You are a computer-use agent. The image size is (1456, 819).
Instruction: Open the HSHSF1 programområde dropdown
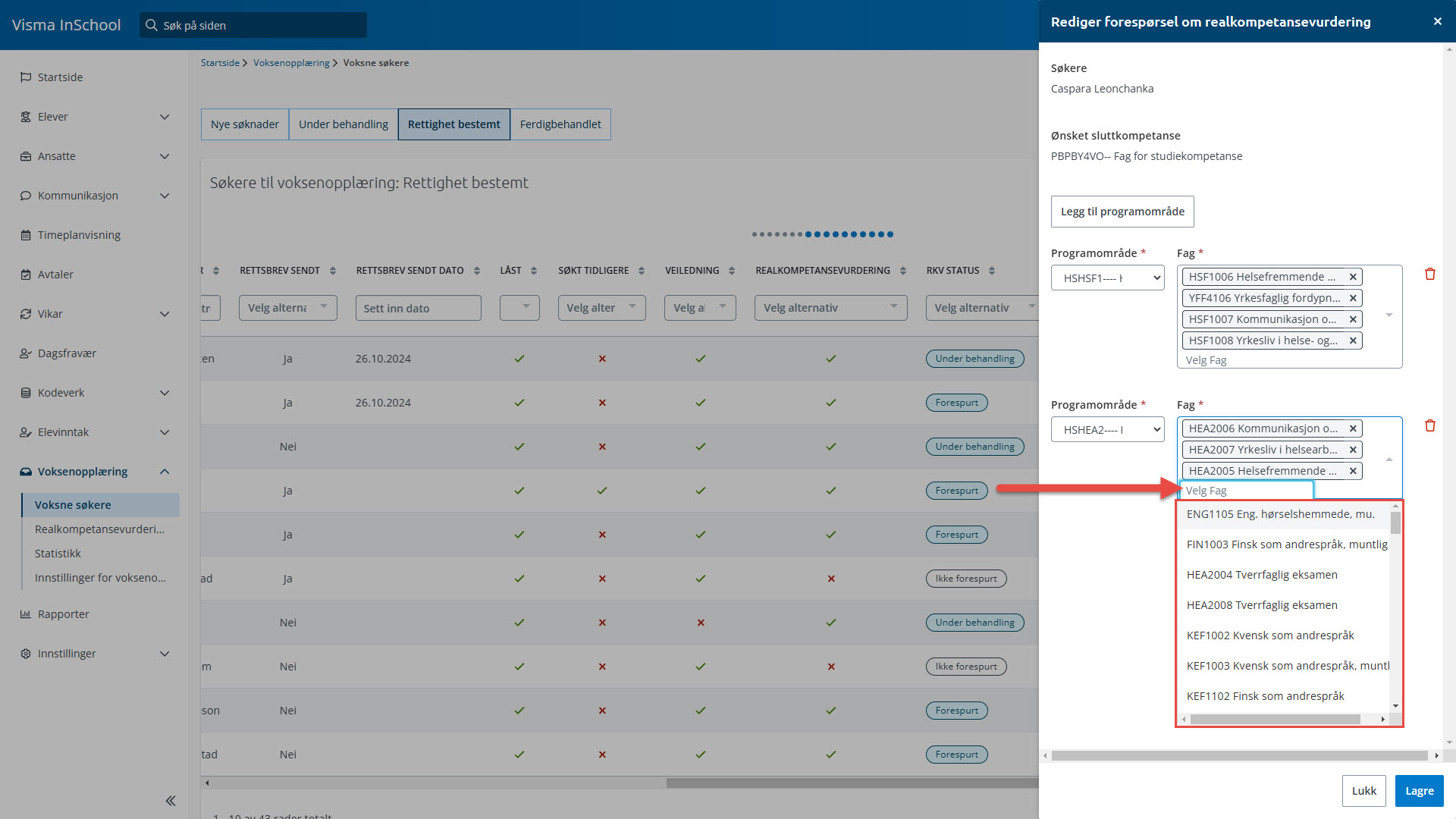click(x=1107, y=278)
